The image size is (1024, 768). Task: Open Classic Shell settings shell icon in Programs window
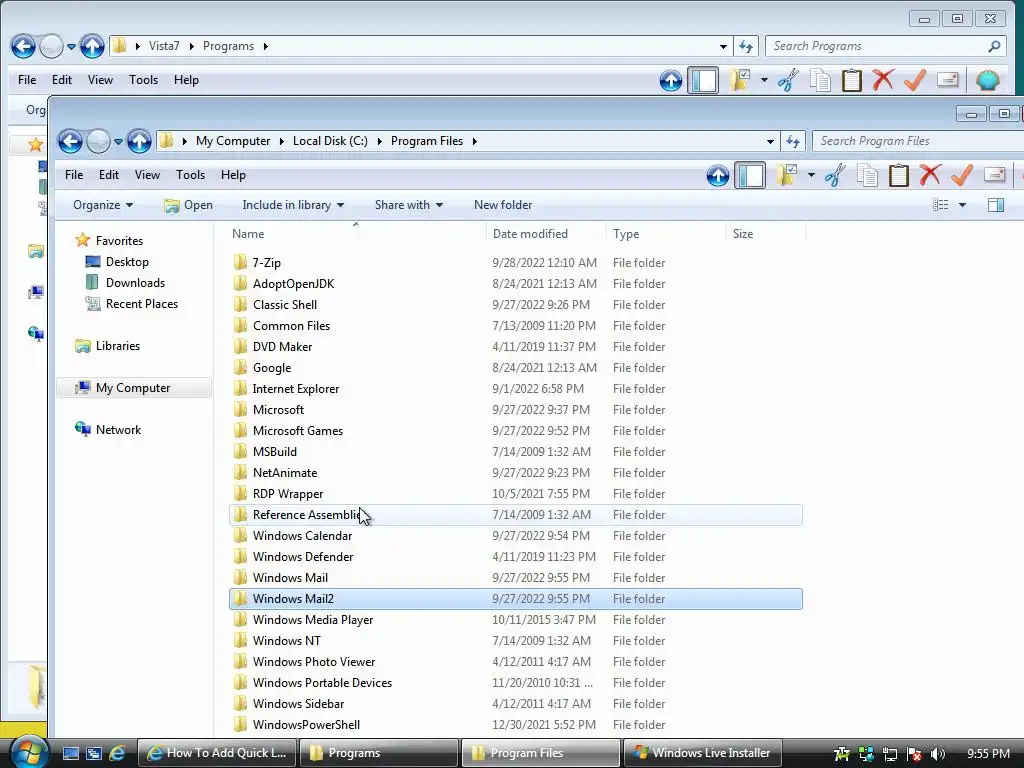(x=987, y=80)
